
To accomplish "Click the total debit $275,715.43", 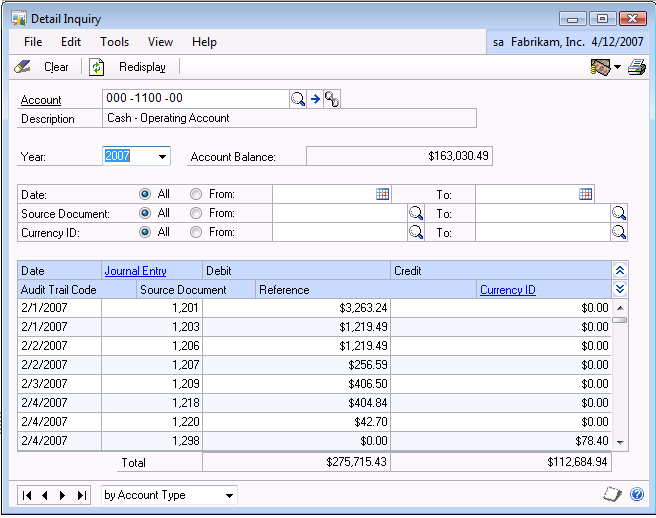I will pyautogui.click(x=296, y=462).
